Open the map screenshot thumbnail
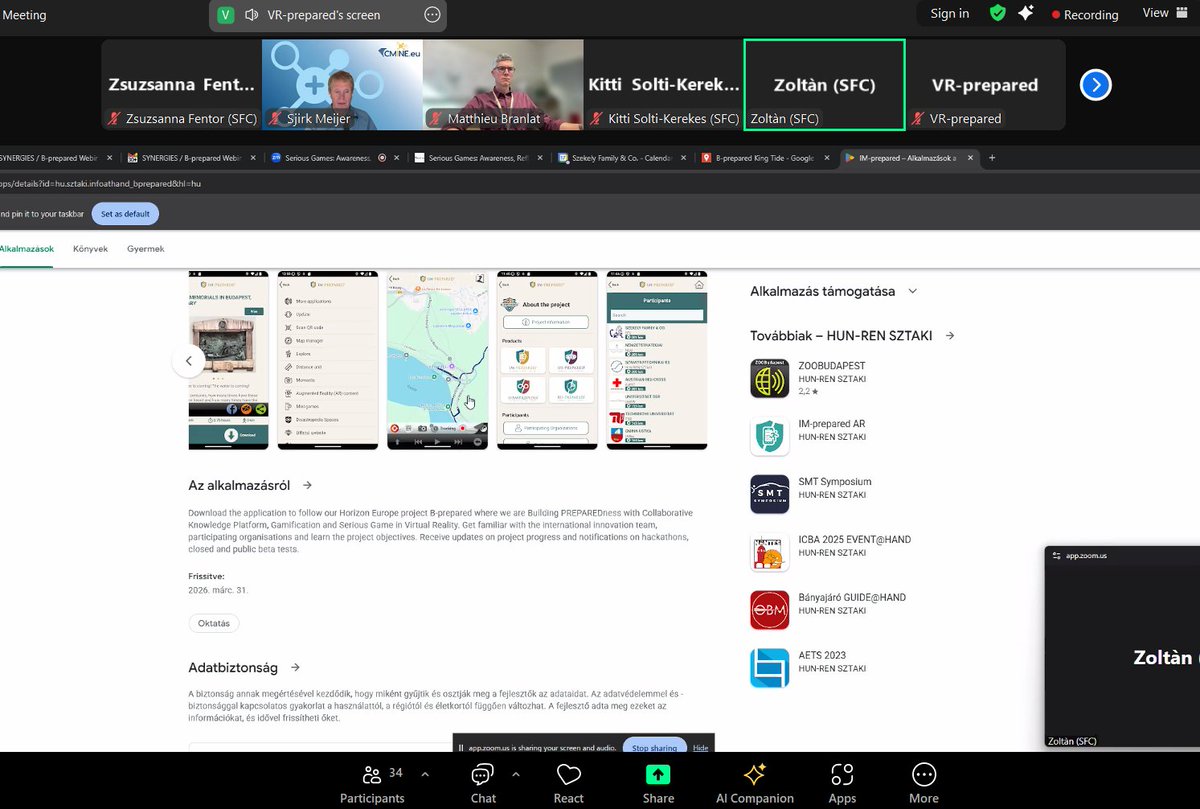 (437, 360)
